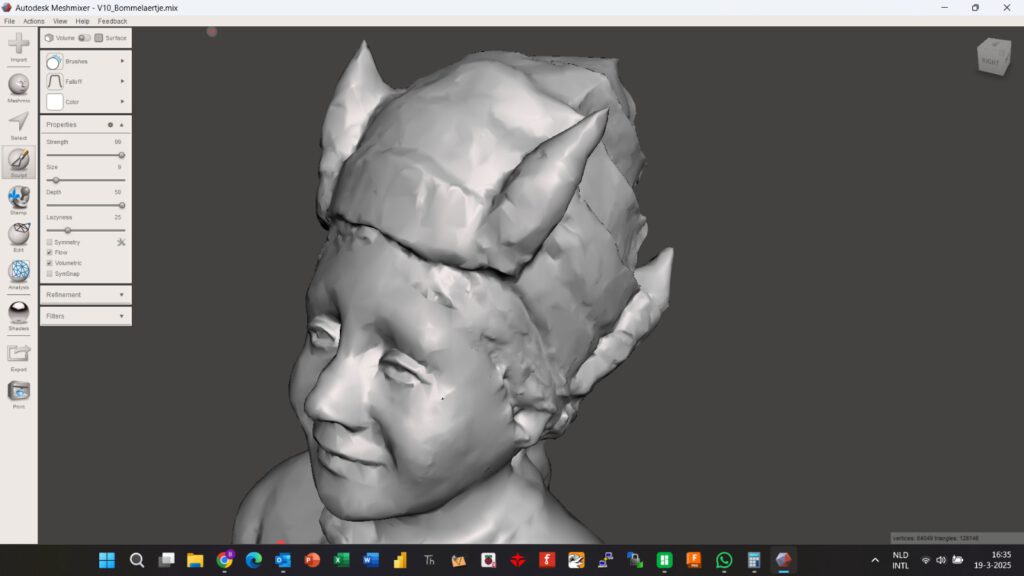The image size is (1024, 576).
Task: Open the Edit tool panel
Action: [x=18, y=235]
